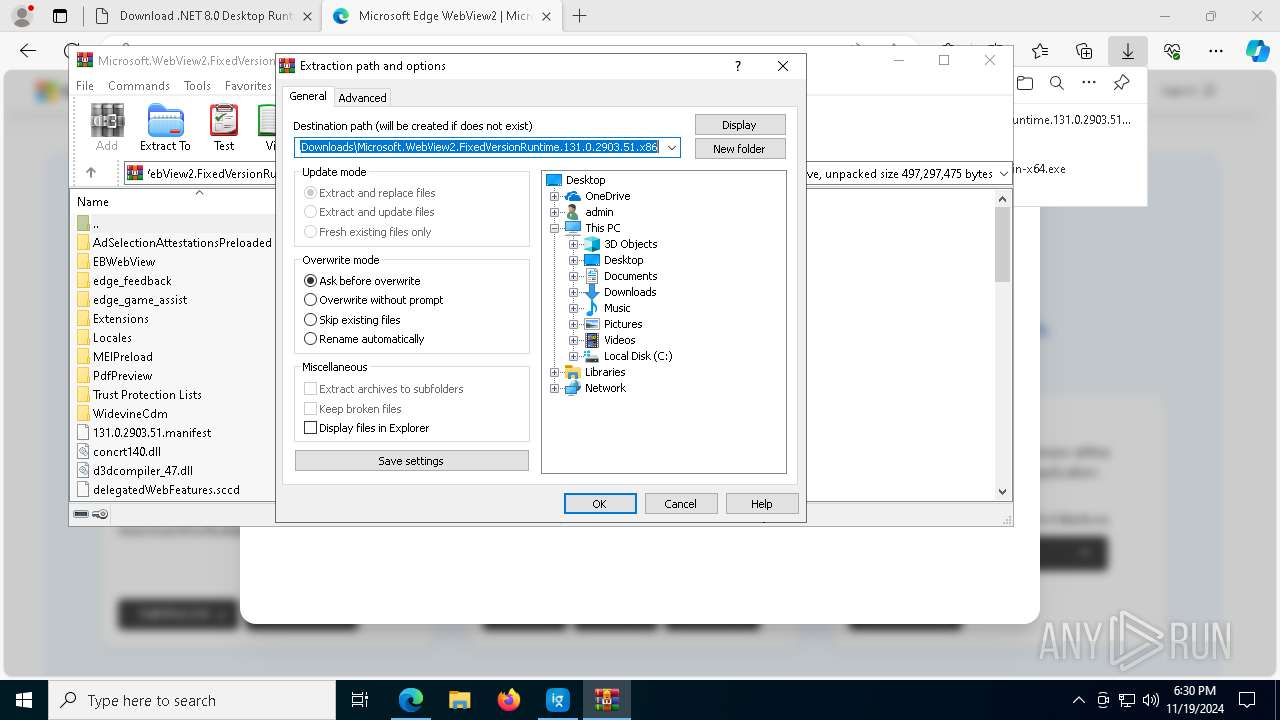Click the help question mark in dialog title

[738, 66]
